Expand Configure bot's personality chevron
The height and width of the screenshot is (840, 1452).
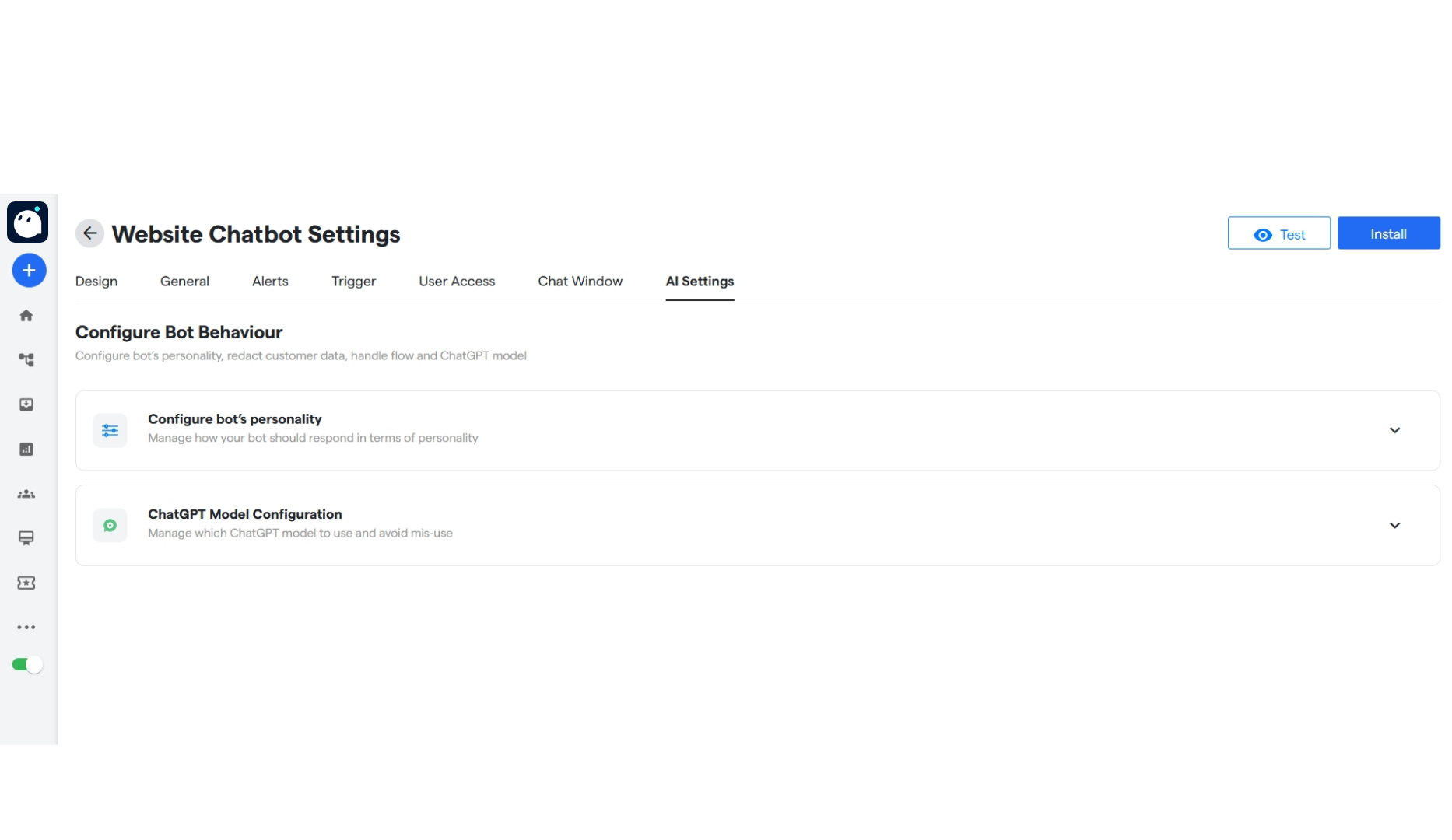click(x=1394, y=430)
